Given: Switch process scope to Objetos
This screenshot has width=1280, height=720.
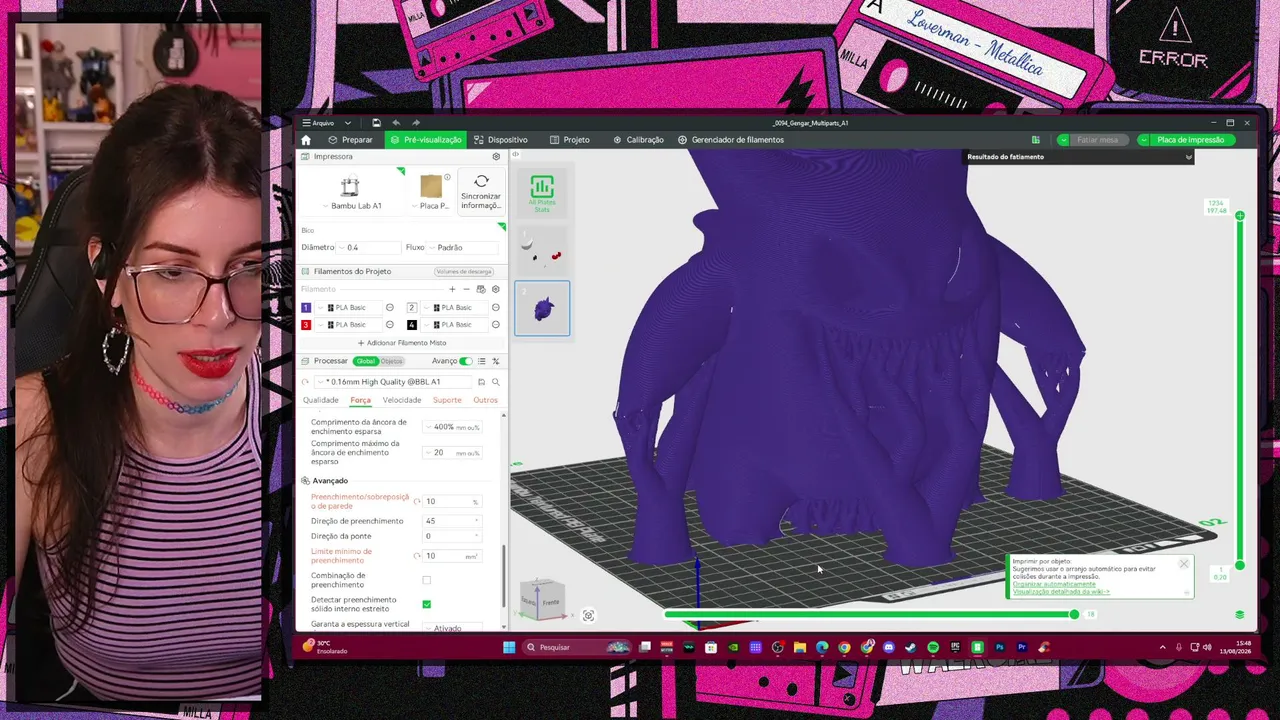Looking at the screenshot, I should click(x=391, y=361).
